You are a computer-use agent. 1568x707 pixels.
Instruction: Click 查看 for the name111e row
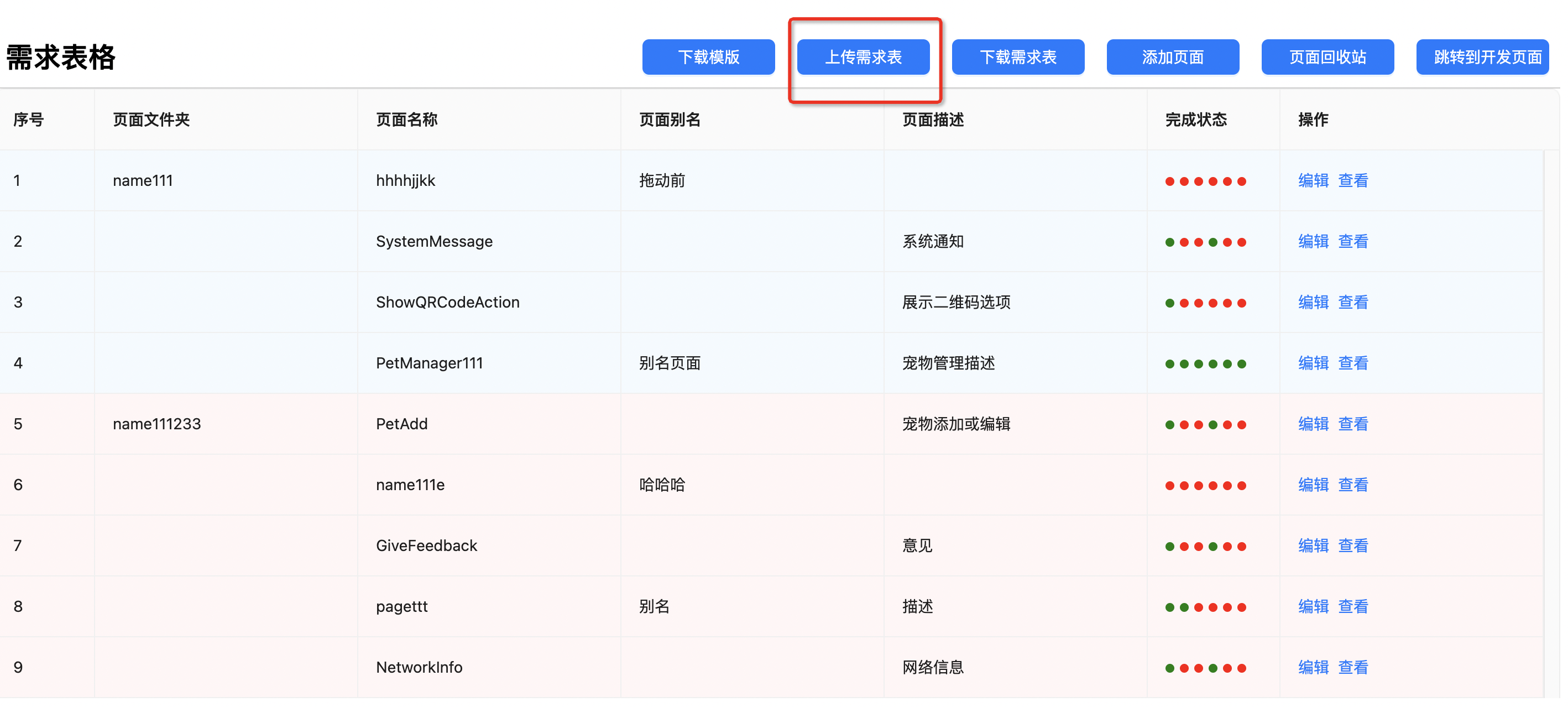coord(1352,485)
